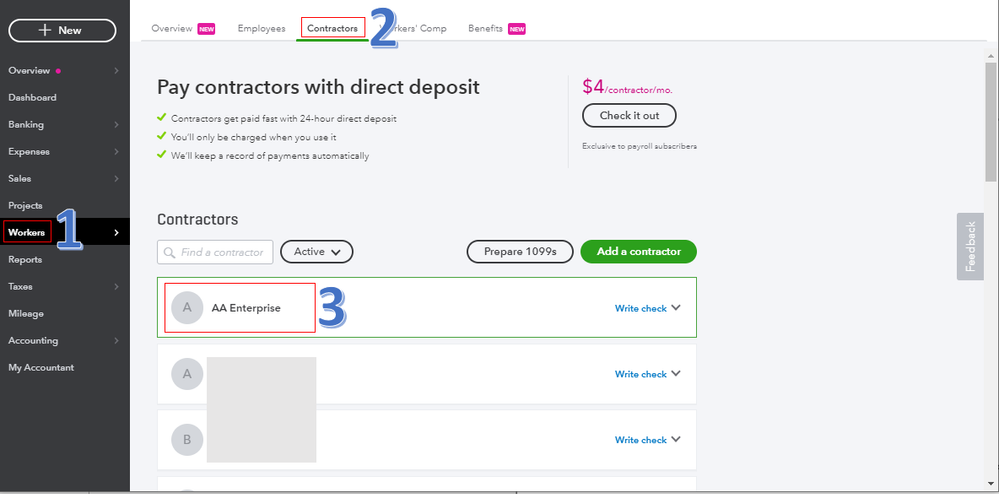Open Overview in the sidebar
999x494 pixels.
[x=29, y=71]
